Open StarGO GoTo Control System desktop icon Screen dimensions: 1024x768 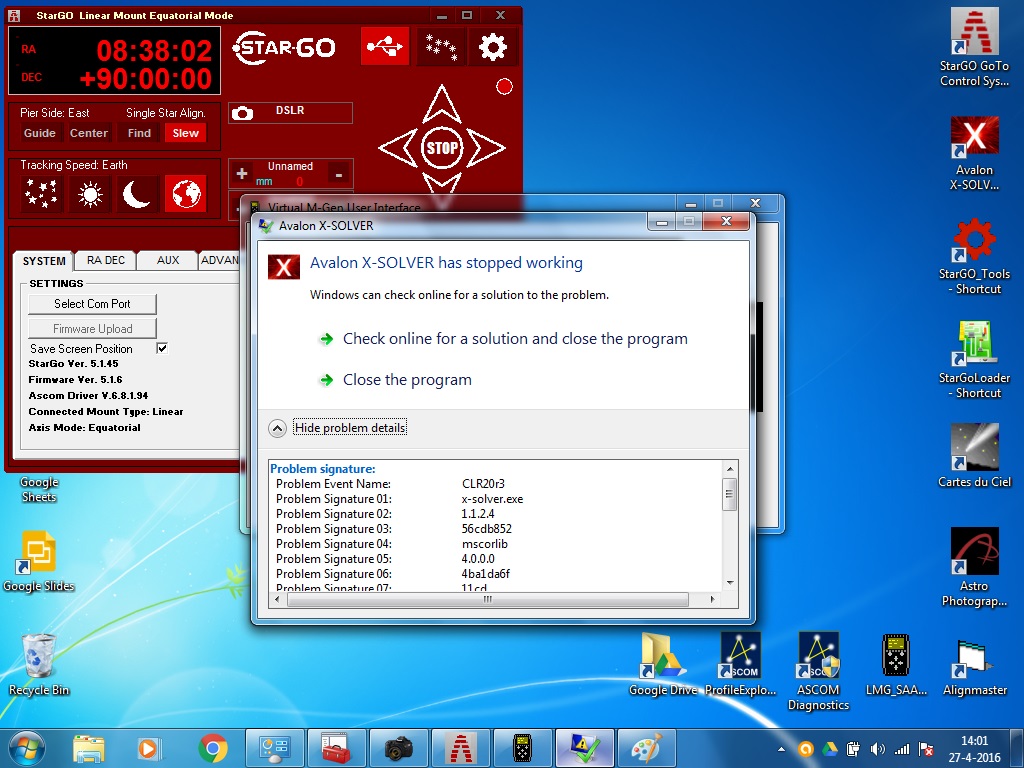(x=974, y=47)
